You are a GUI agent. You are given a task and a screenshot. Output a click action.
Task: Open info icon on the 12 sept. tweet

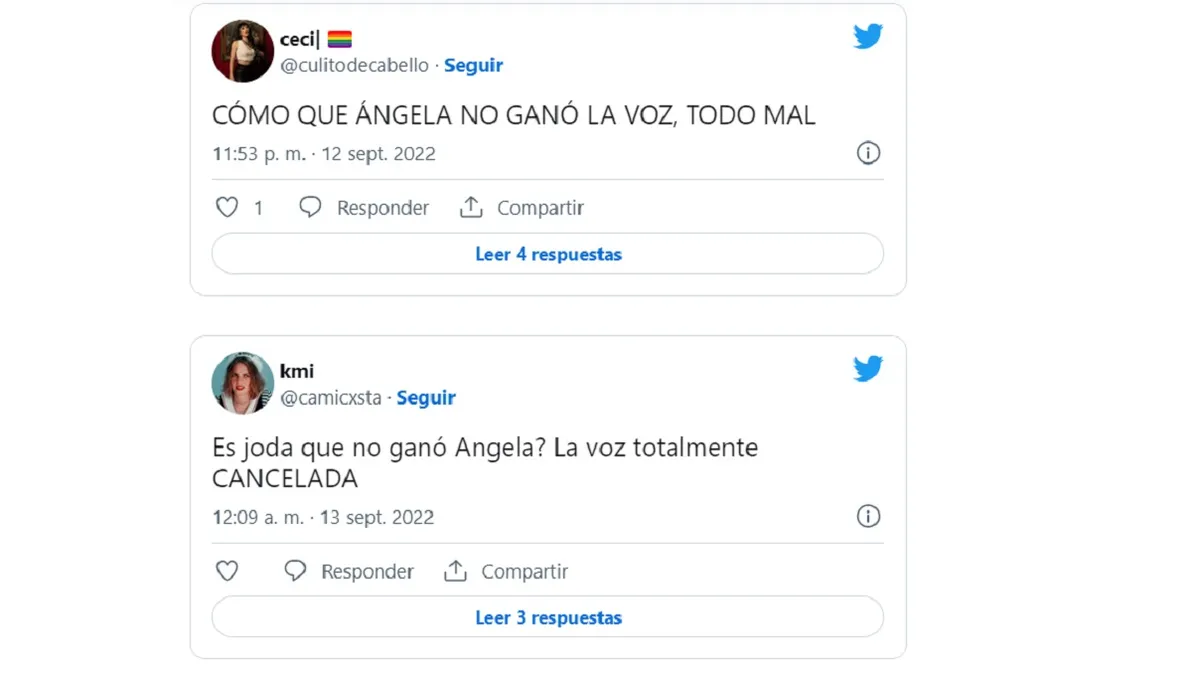[x=868, y=153]
